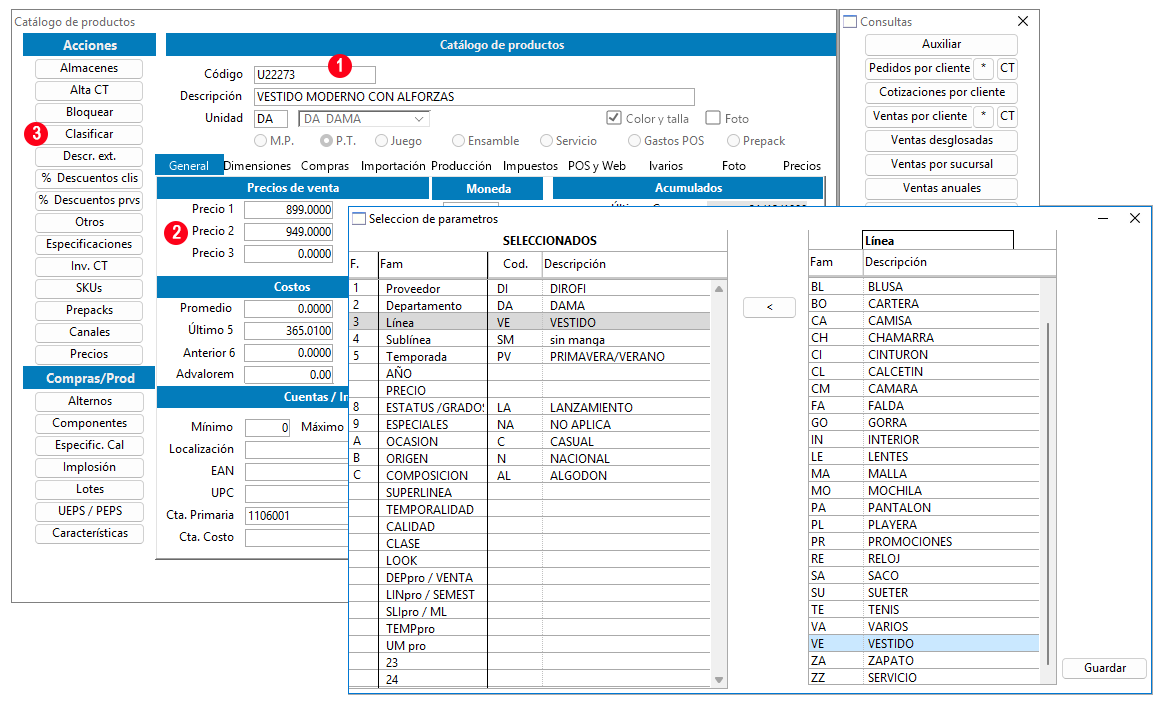
Task: Click the Componentes button
Action: [89, 423]
